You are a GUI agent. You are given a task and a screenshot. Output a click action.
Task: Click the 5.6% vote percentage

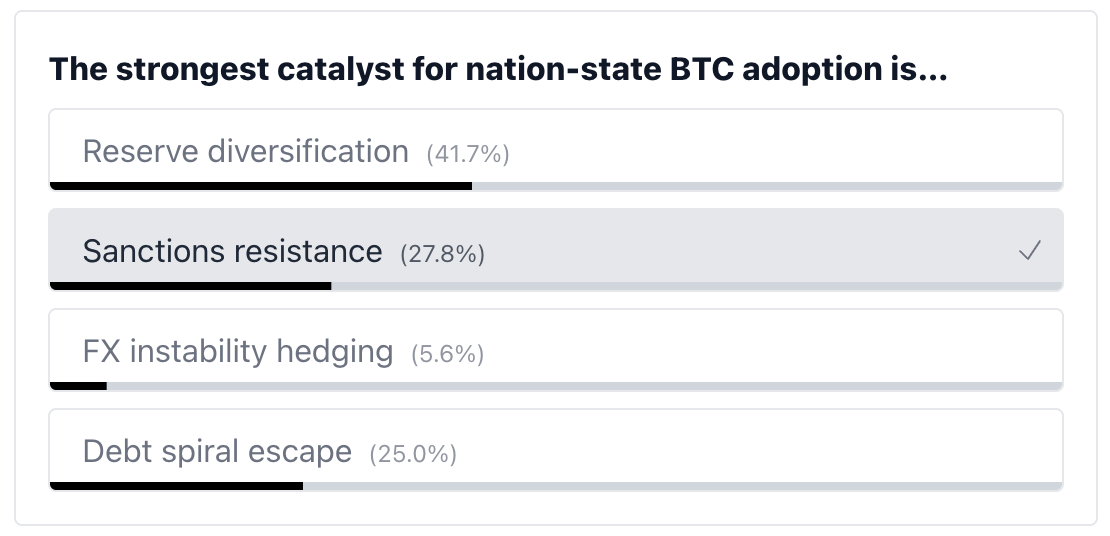point(447,354)
